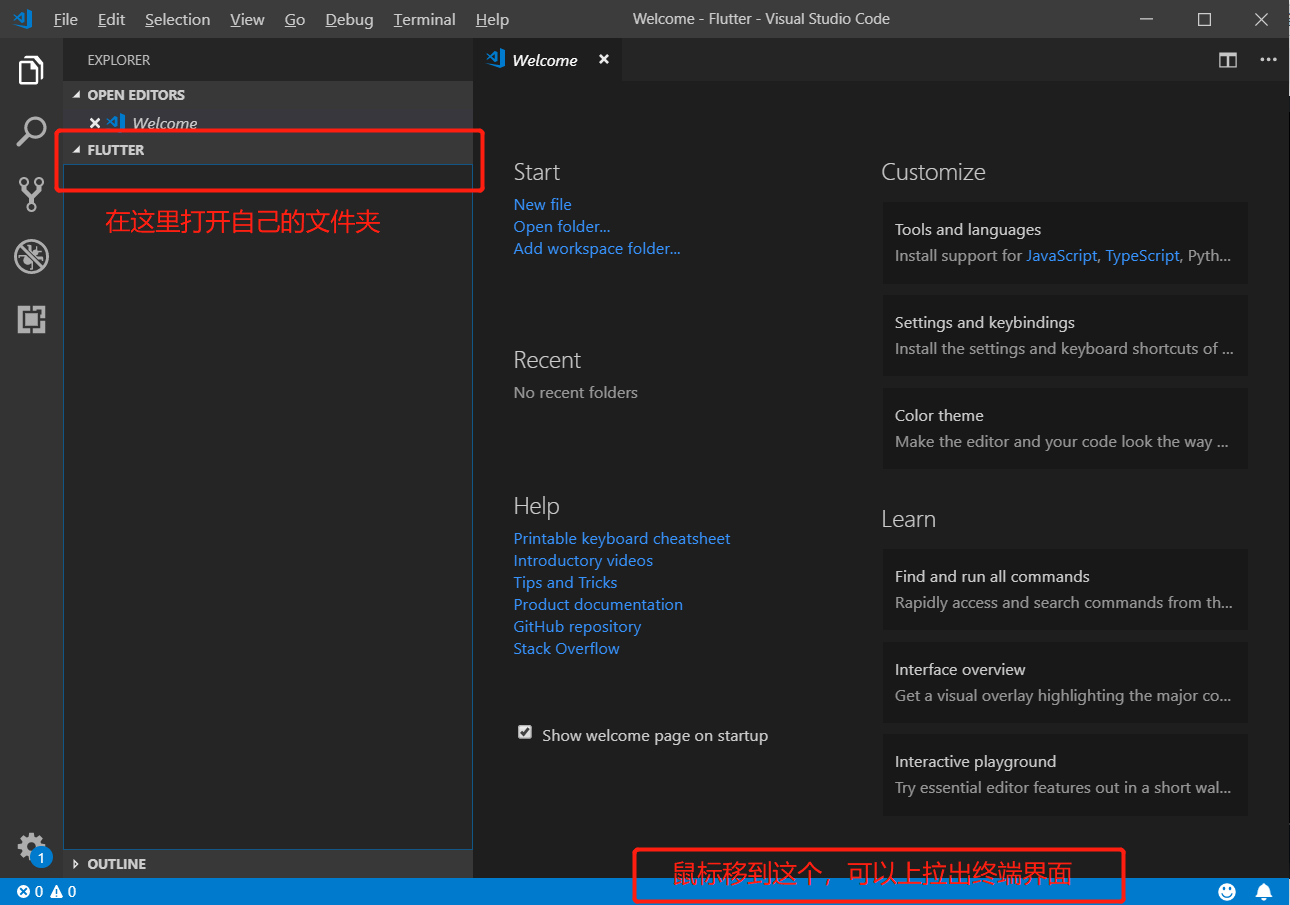
Task: Select Welcome entry in Open Editors
Action: click(267, 123)
